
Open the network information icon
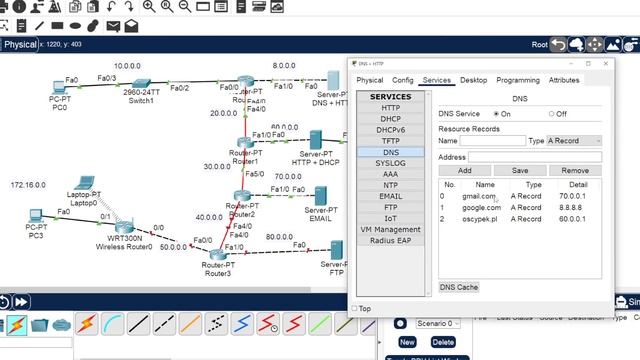point(19,6)
